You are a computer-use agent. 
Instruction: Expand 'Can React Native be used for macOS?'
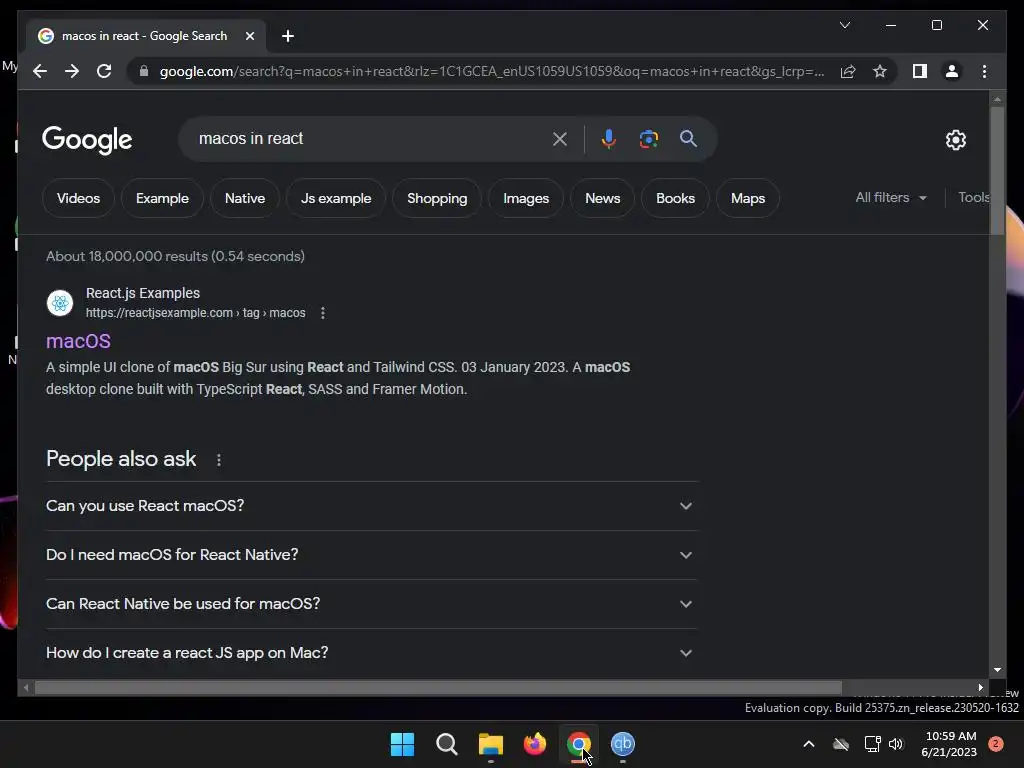[x=371, y=604]
